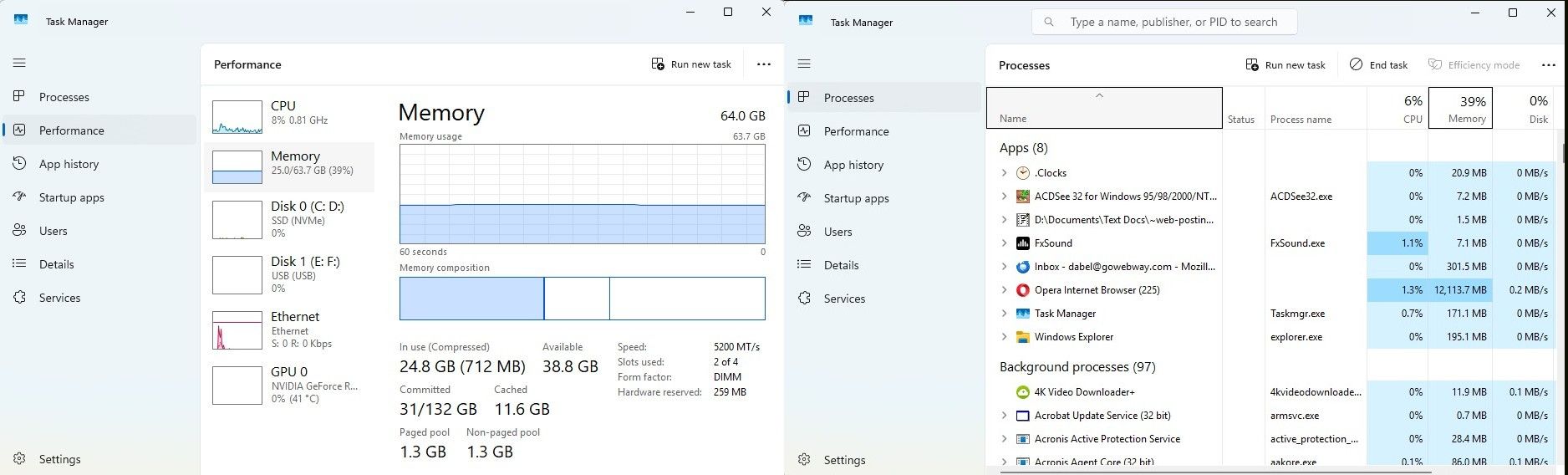Expand Acrobat Update Service row
This screenshot has width=1568, height=475.
[1004, 416]
